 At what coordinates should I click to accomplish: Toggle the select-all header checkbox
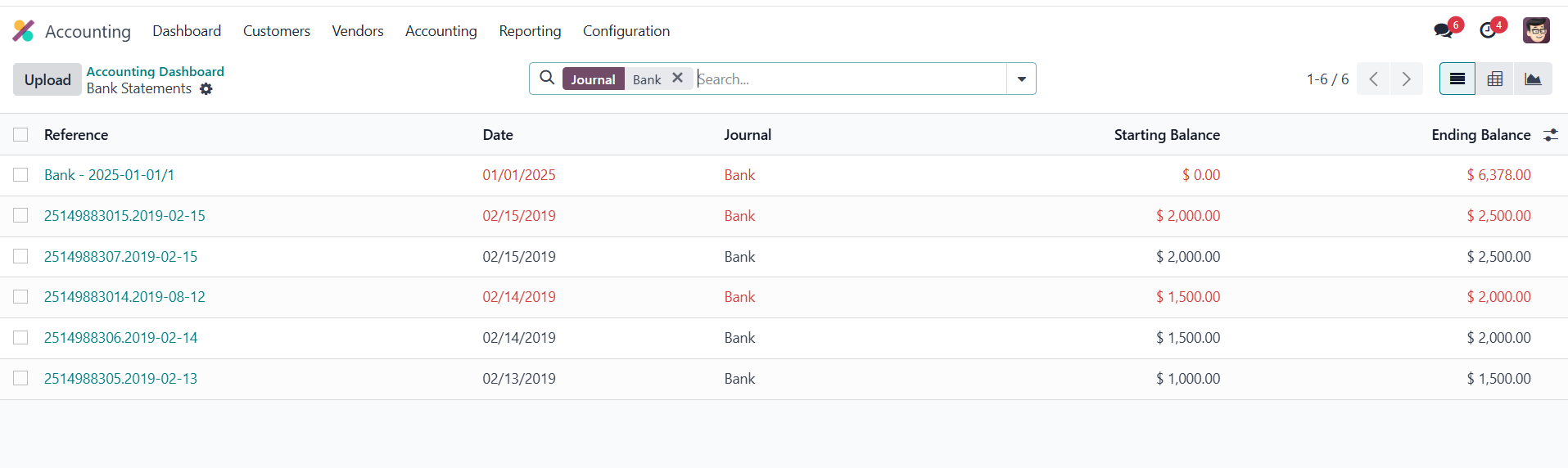20,135
